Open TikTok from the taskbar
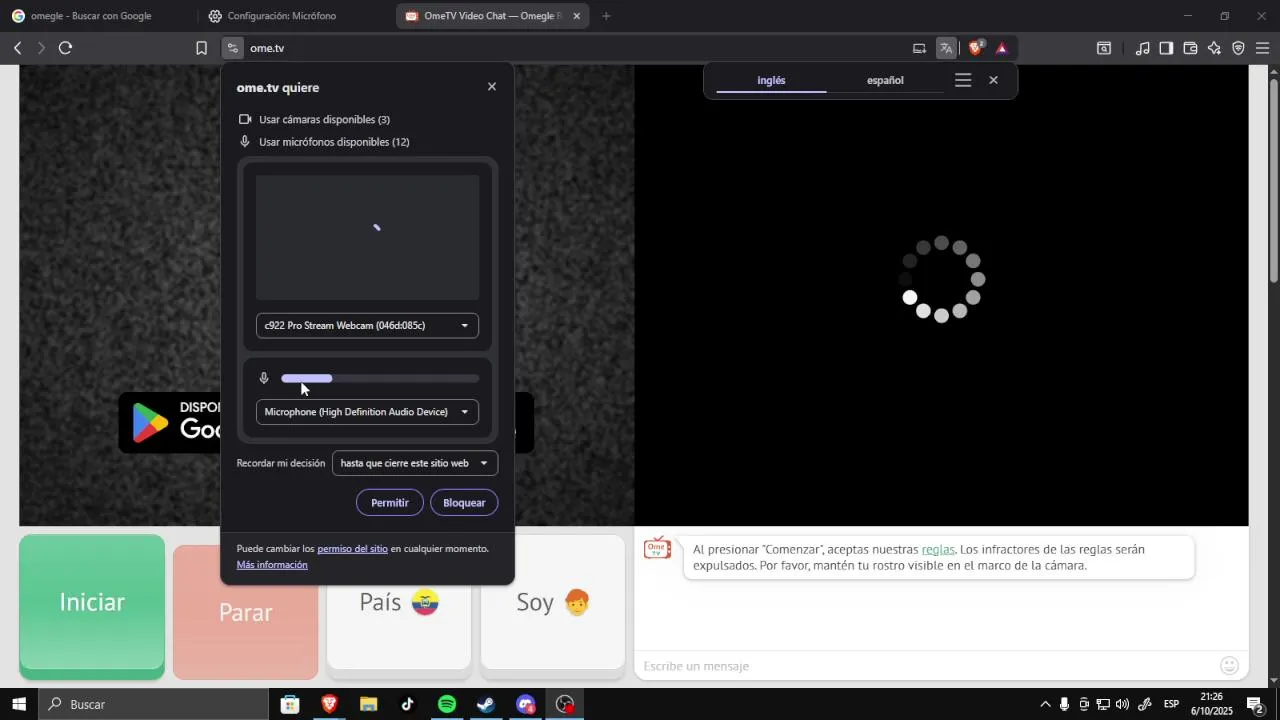Viewport: 1280px width, 720px height. point(407,704)
